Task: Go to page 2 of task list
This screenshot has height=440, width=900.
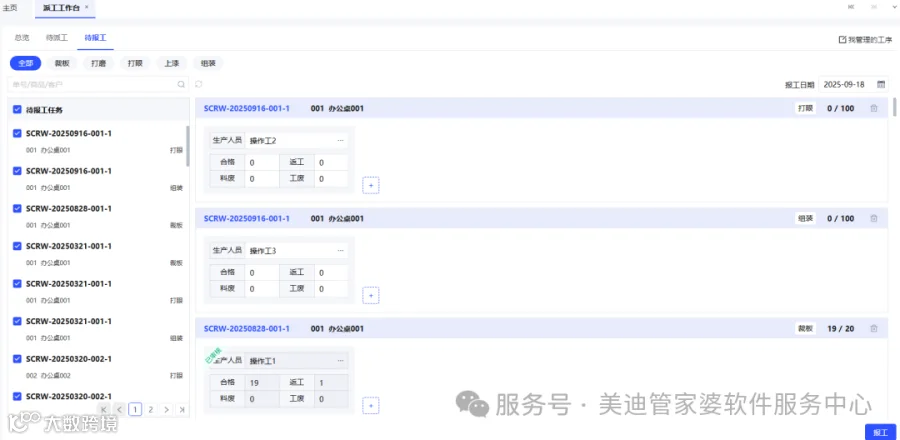Action: [x=150, y=410]
